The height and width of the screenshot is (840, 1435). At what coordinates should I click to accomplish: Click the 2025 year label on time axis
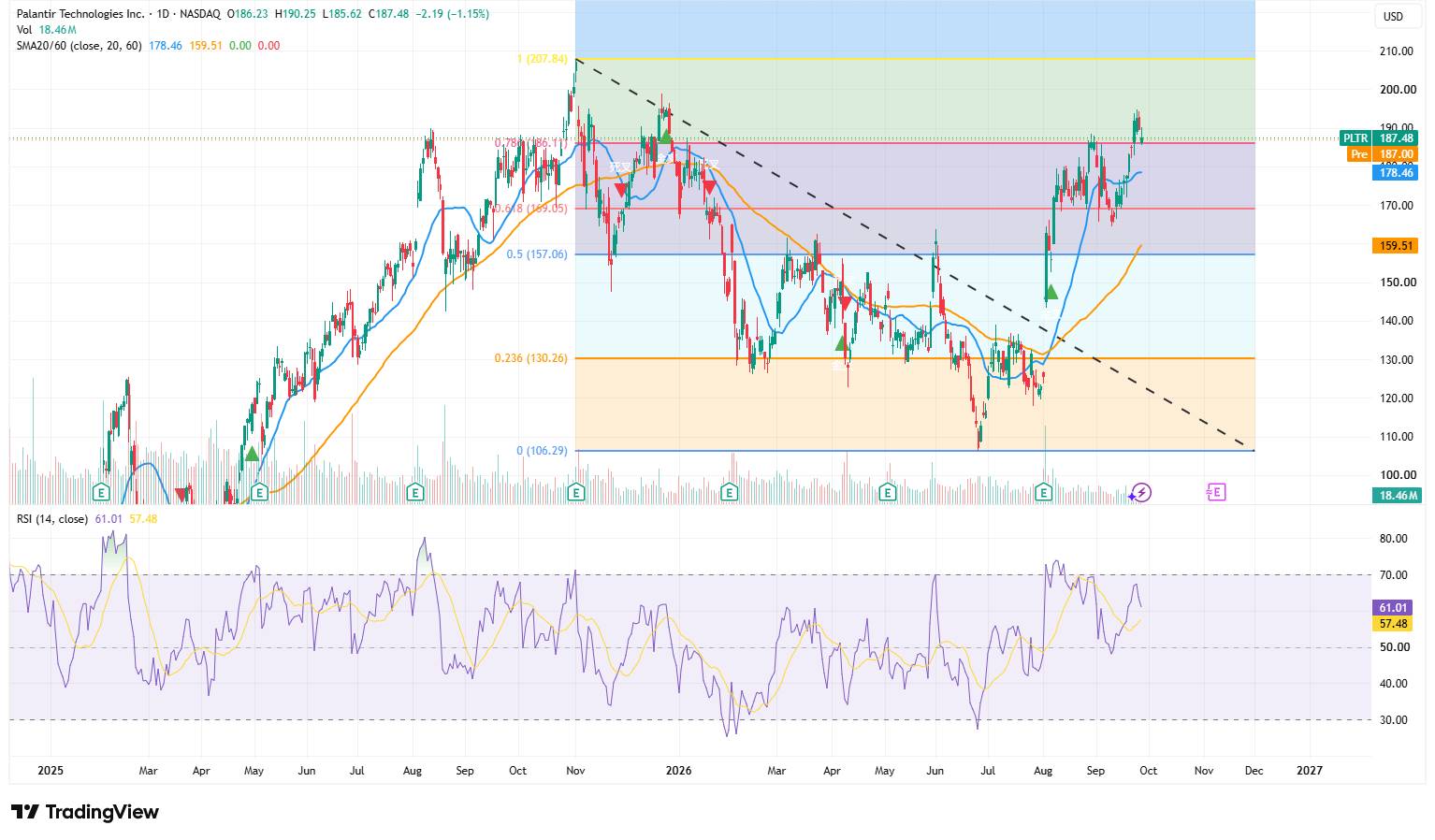51,771
